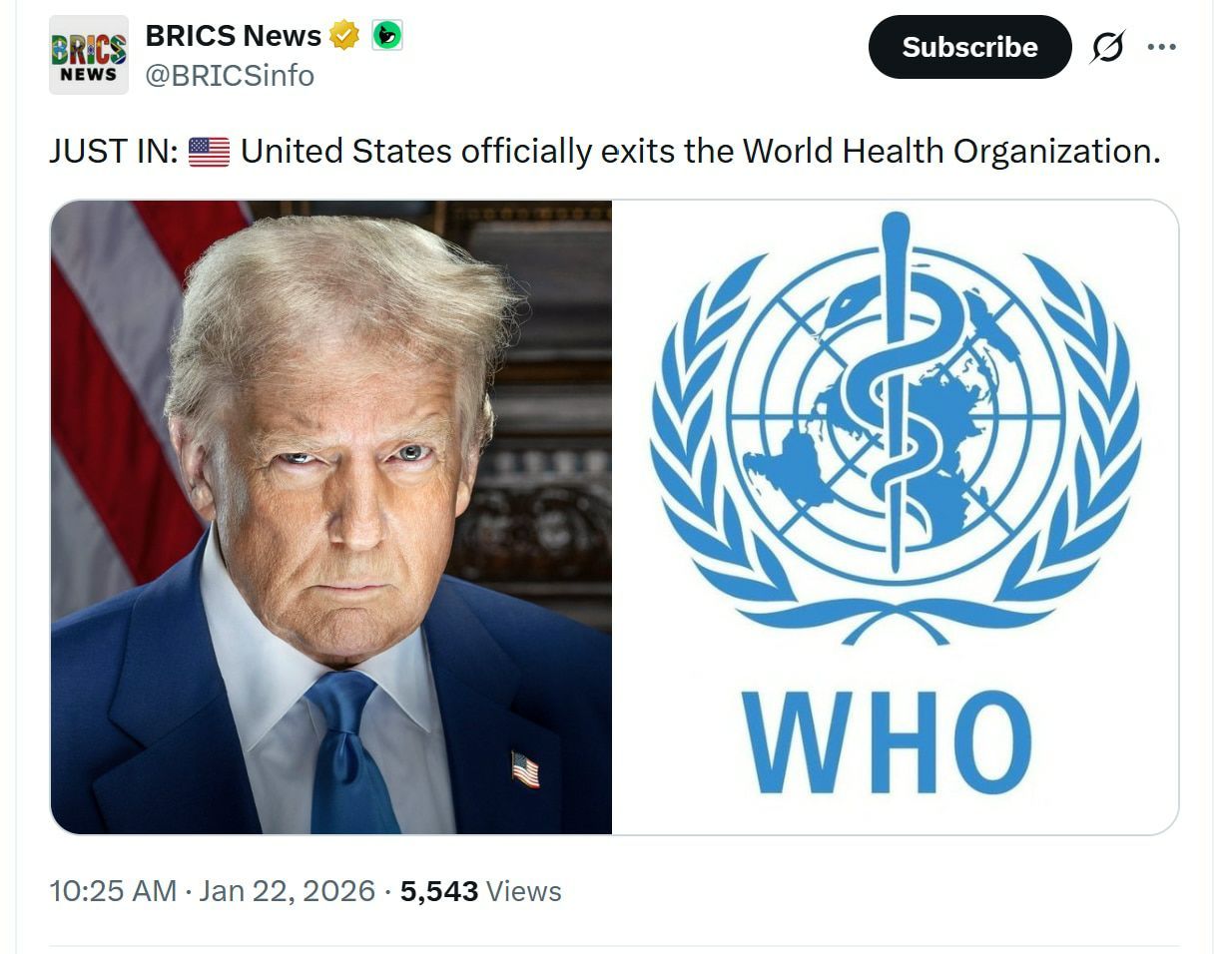
Task: Open the @BRICSinfo handle link
Action: click(230, 76)
